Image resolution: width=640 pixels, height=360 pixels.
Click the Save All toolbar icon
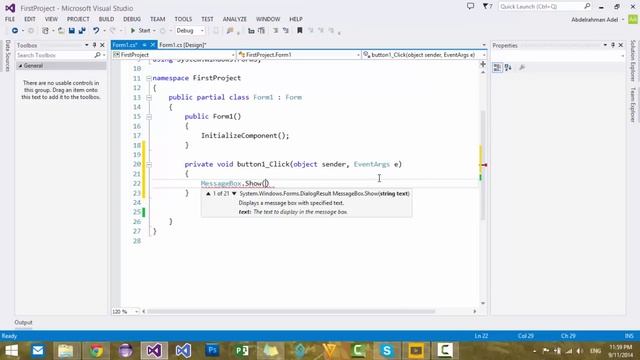pyautogui.click(x=82, y=31)
